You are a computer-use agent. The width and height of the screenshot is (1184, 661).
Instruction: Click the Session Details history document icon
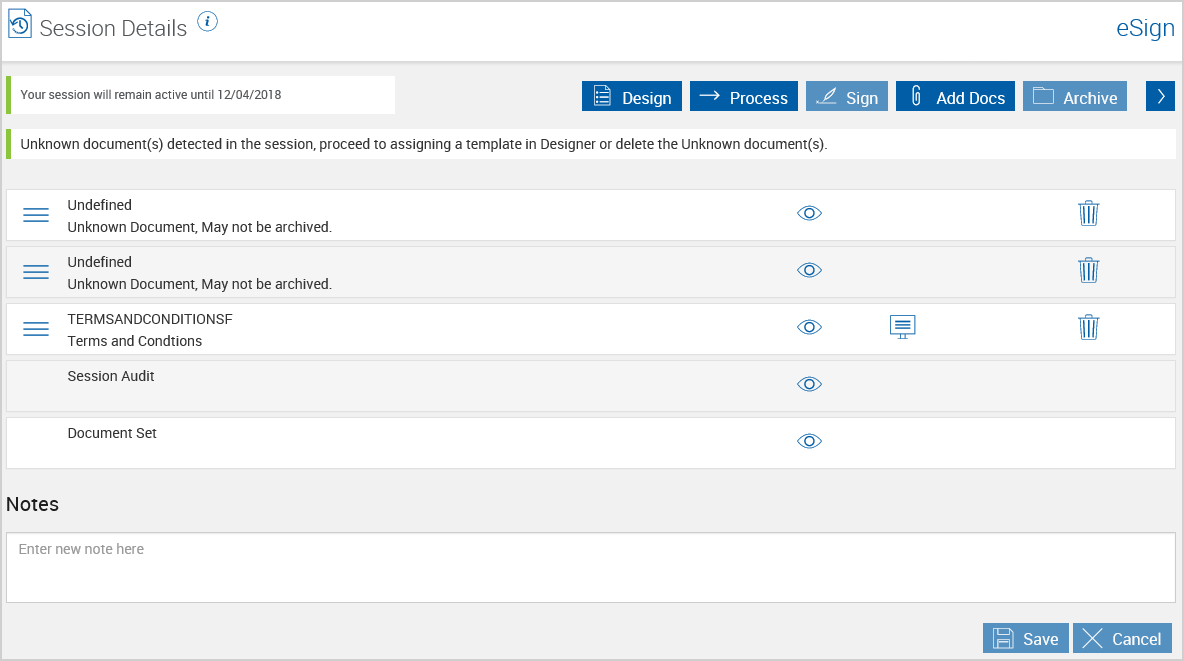click(x=20, y=23)
